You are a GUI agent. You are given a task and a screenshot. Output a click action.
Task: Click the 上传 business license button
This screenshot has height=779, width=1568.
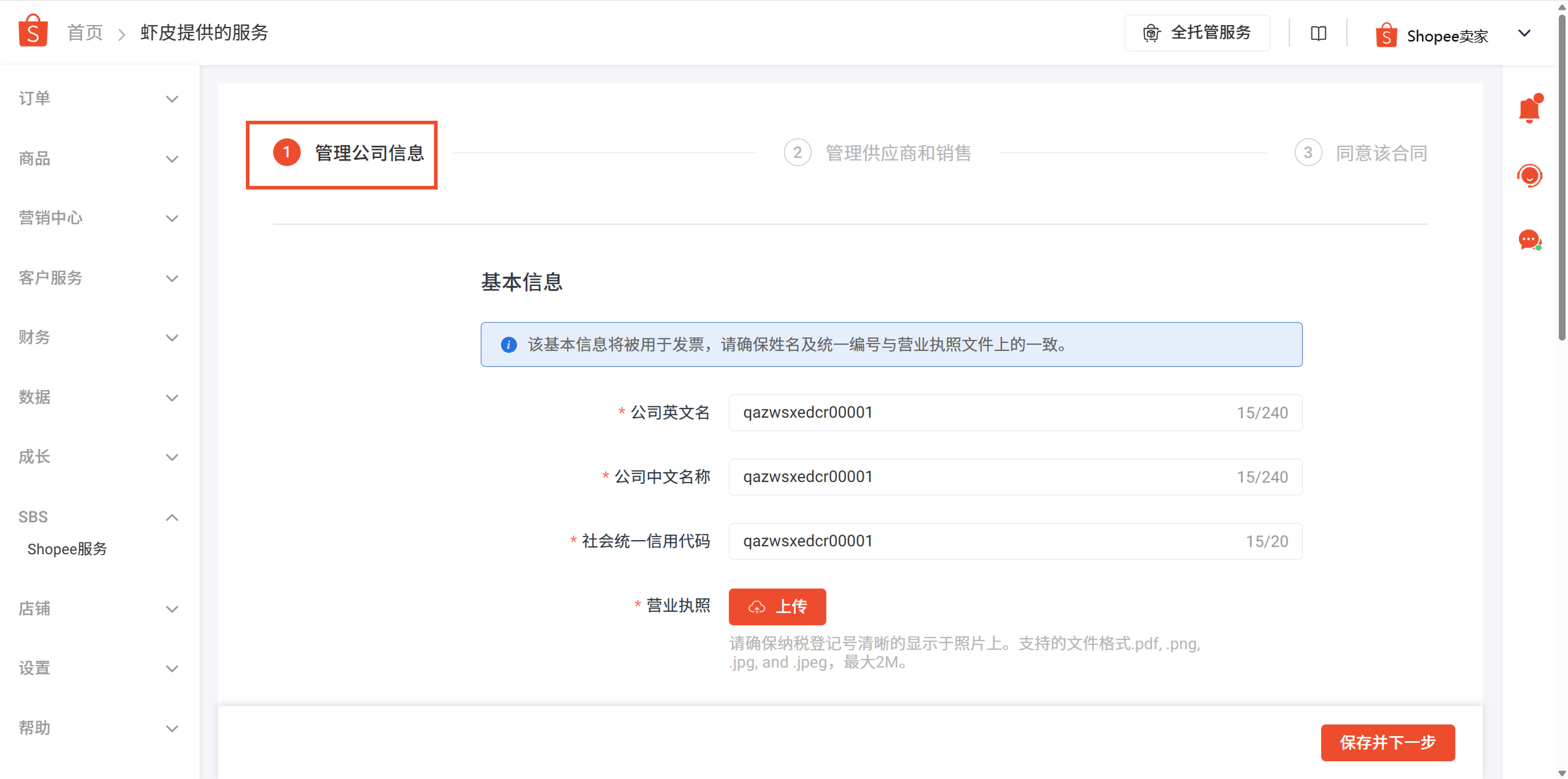(777, 606)
